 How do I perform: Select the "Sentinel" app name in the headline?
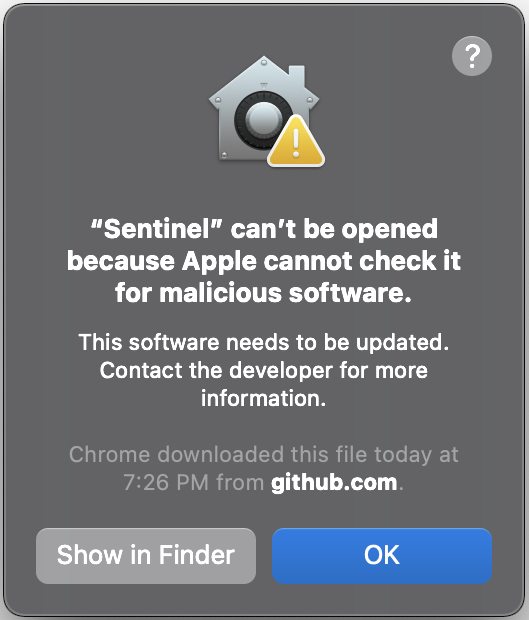[x=156, y=229]
